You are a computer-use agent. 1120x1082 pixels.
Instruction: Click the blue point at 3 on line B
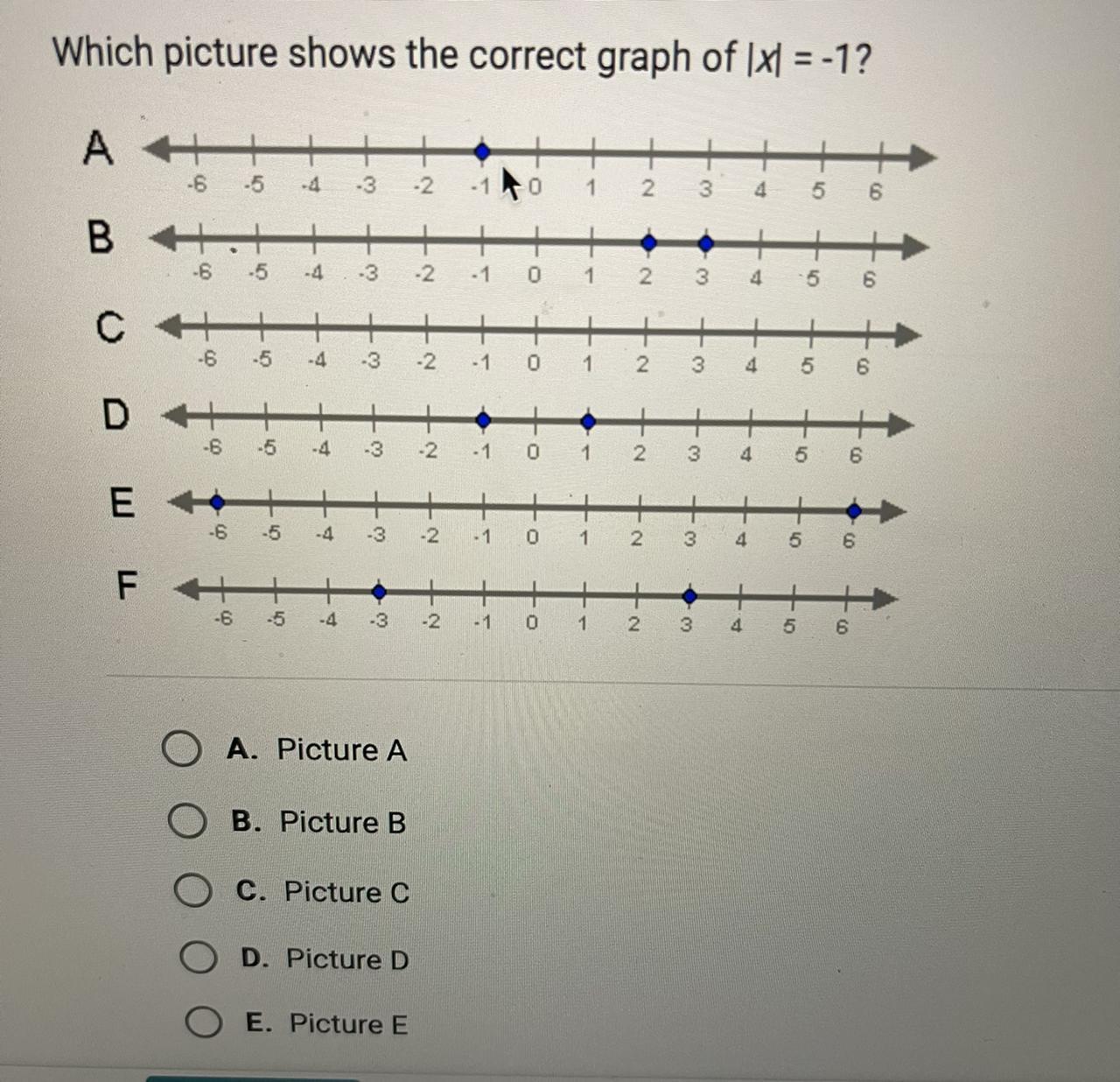click(x=705, y=242)
